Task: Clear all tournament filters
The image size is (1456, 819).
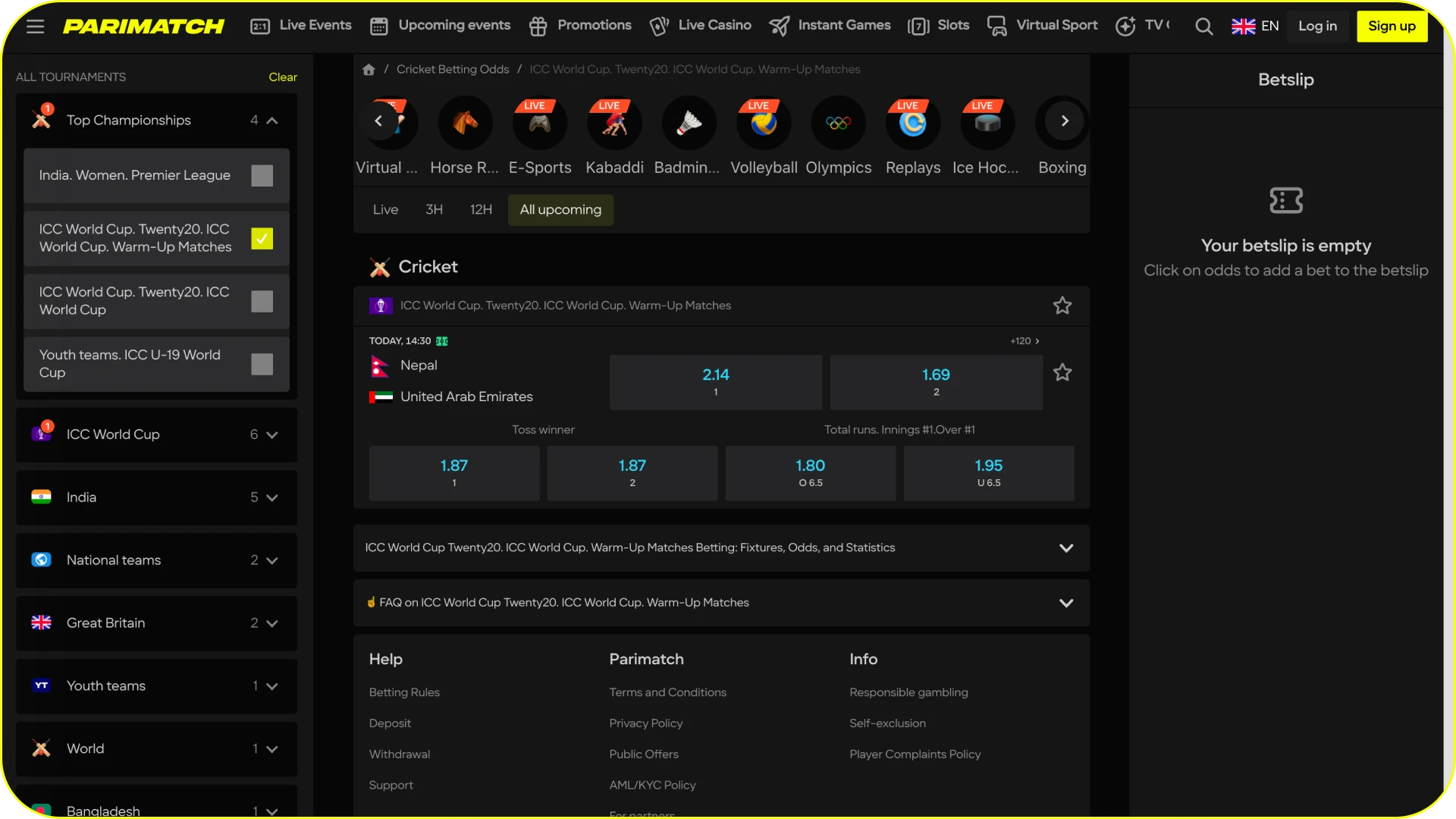Action: click(283, 77)
